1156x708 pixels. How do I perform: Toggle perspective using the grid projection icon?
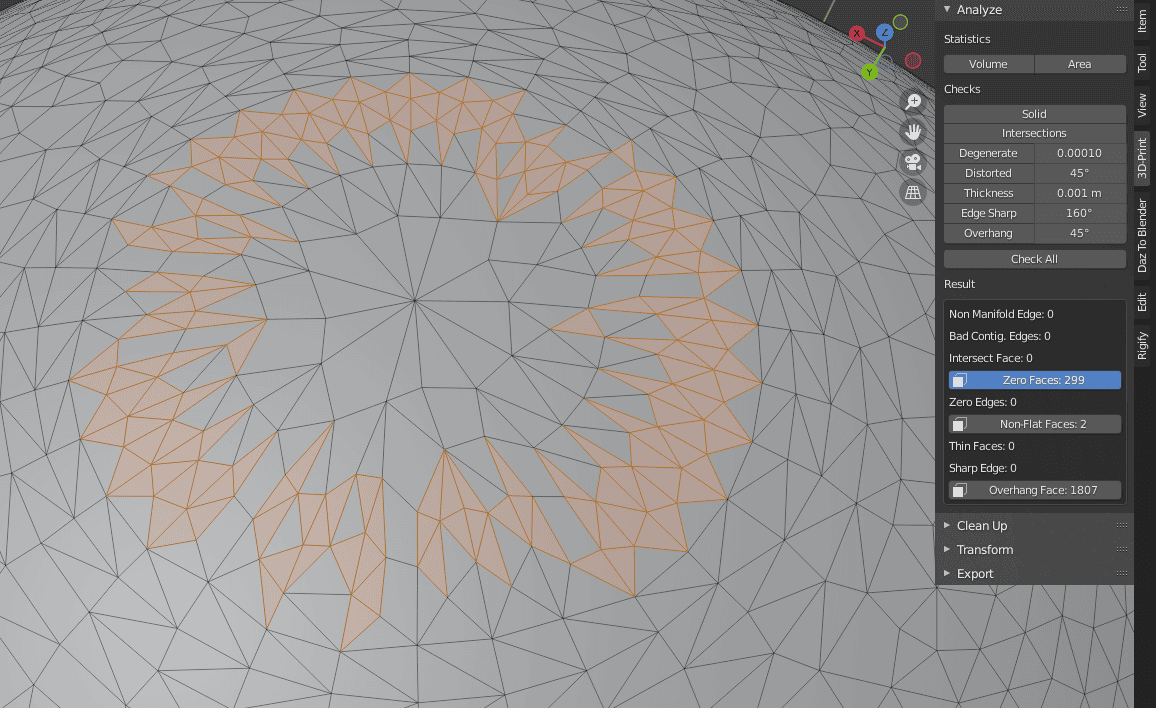coord(913,191)
